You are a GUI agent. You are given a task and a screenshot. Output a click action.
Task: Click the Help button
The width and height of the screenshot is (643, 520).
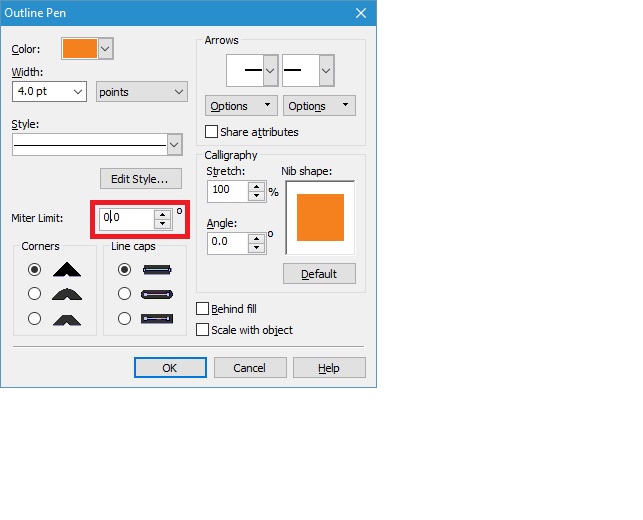pos(329,367)
